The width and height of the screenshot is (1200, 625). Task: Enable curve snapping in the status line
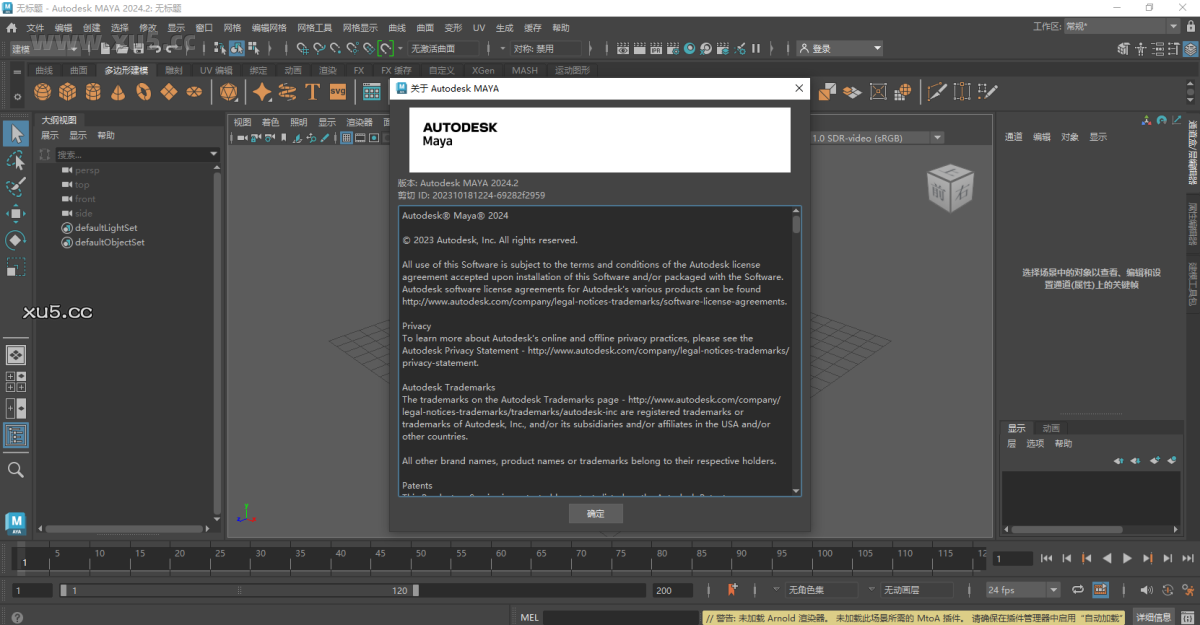click(318, 47)
